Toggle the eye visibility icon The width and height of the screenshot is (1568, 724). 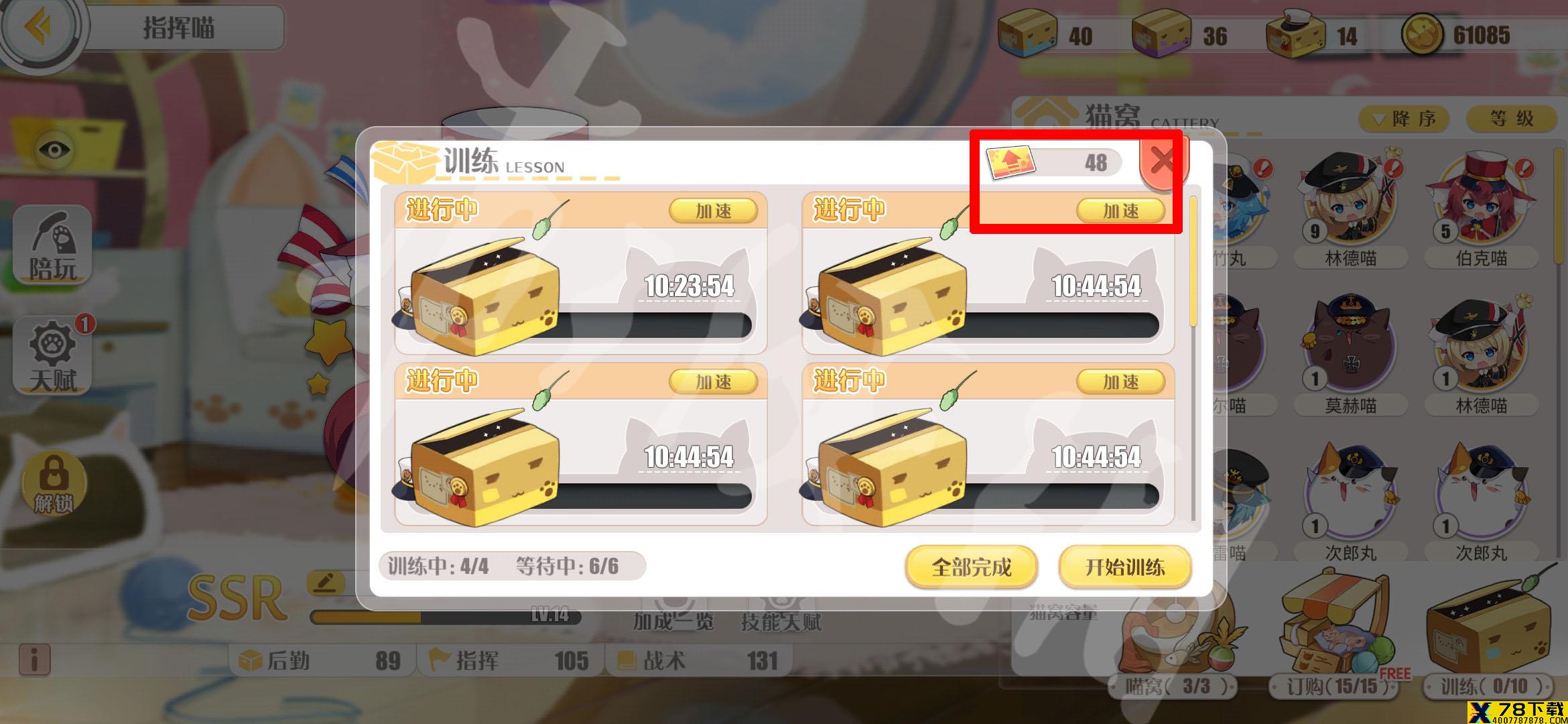point(54,149)
